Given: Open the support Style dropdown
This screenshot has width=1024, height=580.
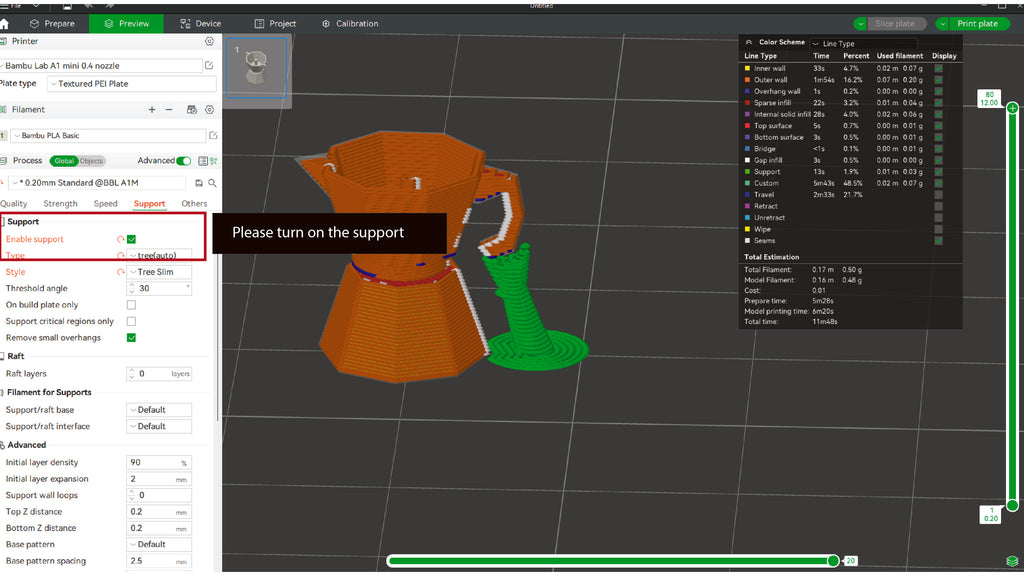Looking at the screenshot, I should [159, 272].
